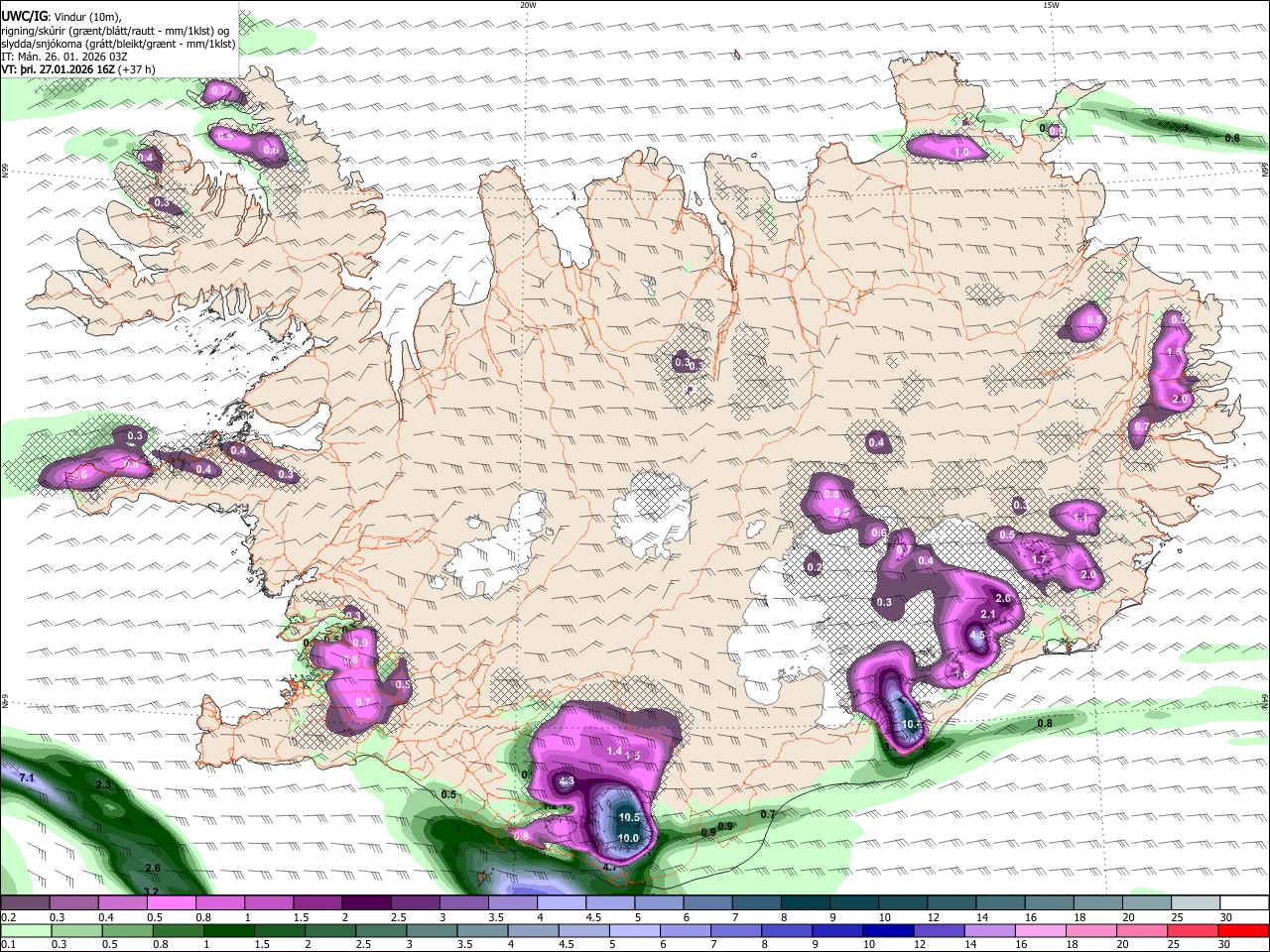Image resolution: width=1270 pixels, height=952 pixels.
Task: Click the 1.7 value in the east
Action: (1040, 560)
